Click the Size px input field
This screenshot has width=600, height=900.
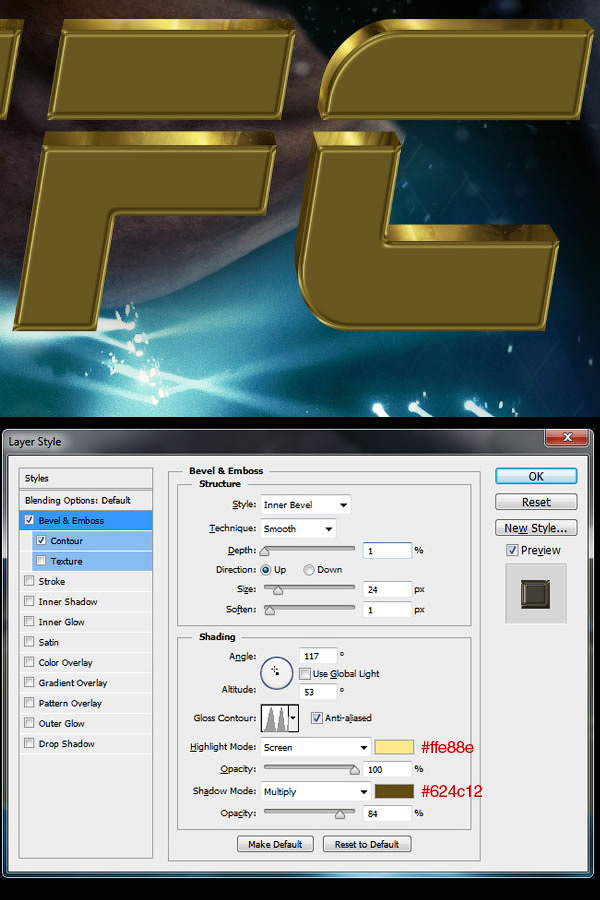click(x=388, y=589)
